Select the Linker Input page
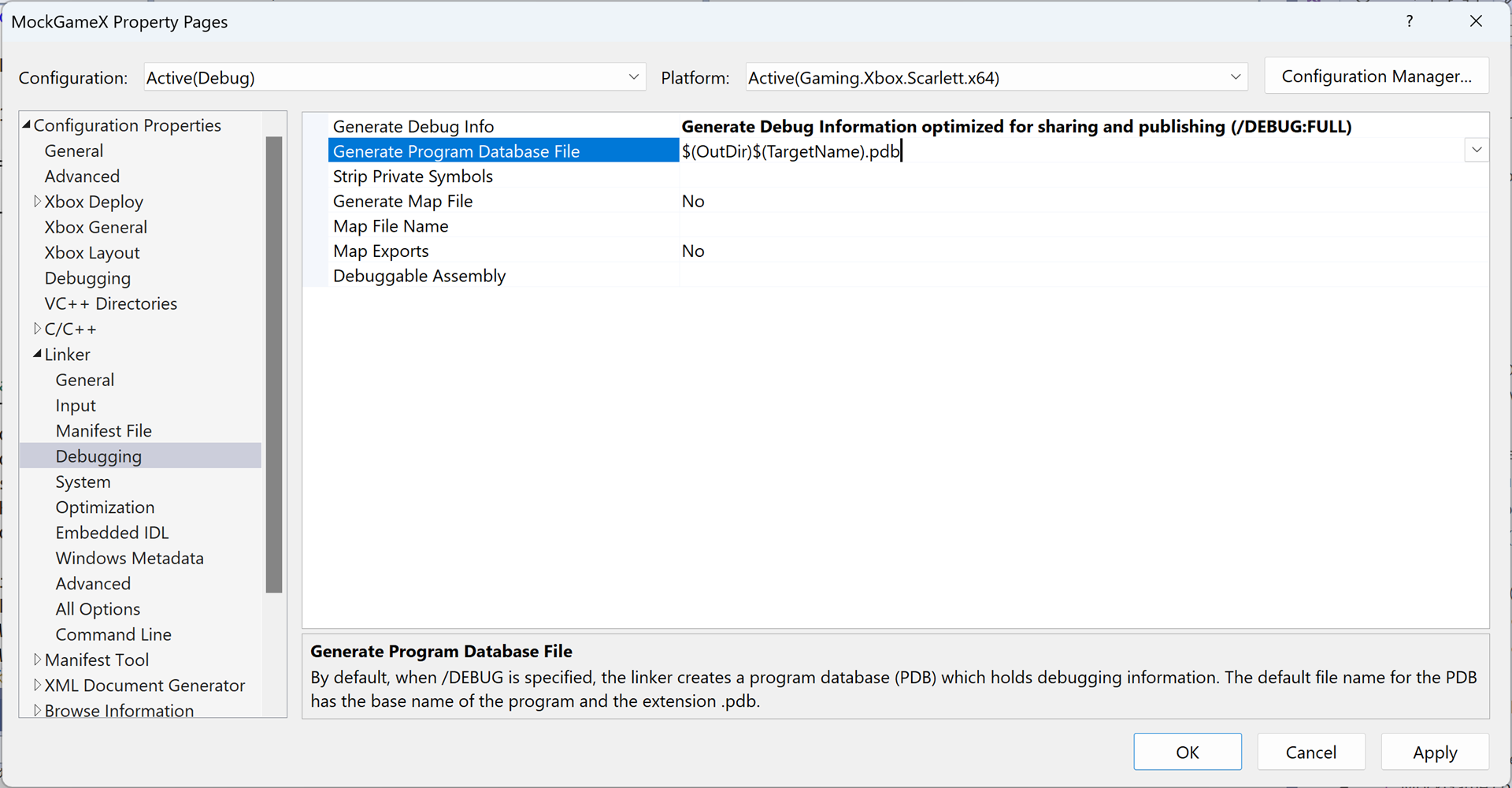This screenshot has width=1512, height=788. (76, 405)
